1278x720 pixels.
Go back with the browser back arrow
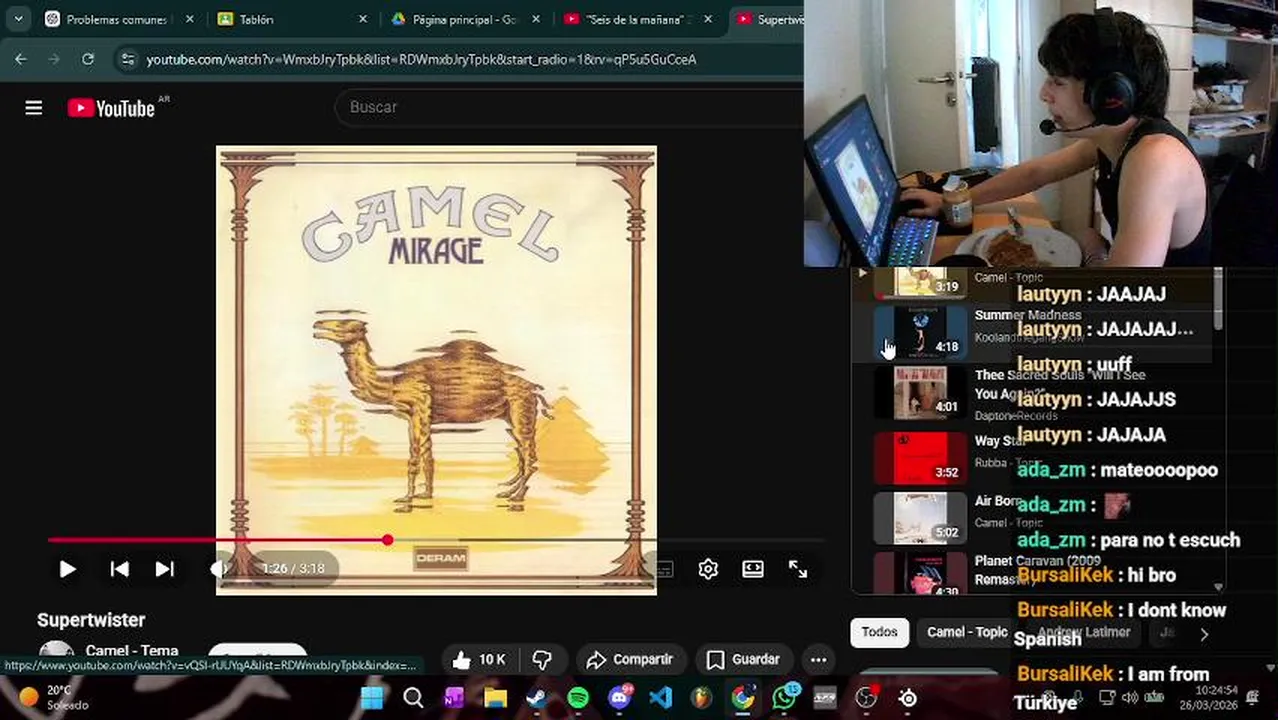[x=21, y=59]
